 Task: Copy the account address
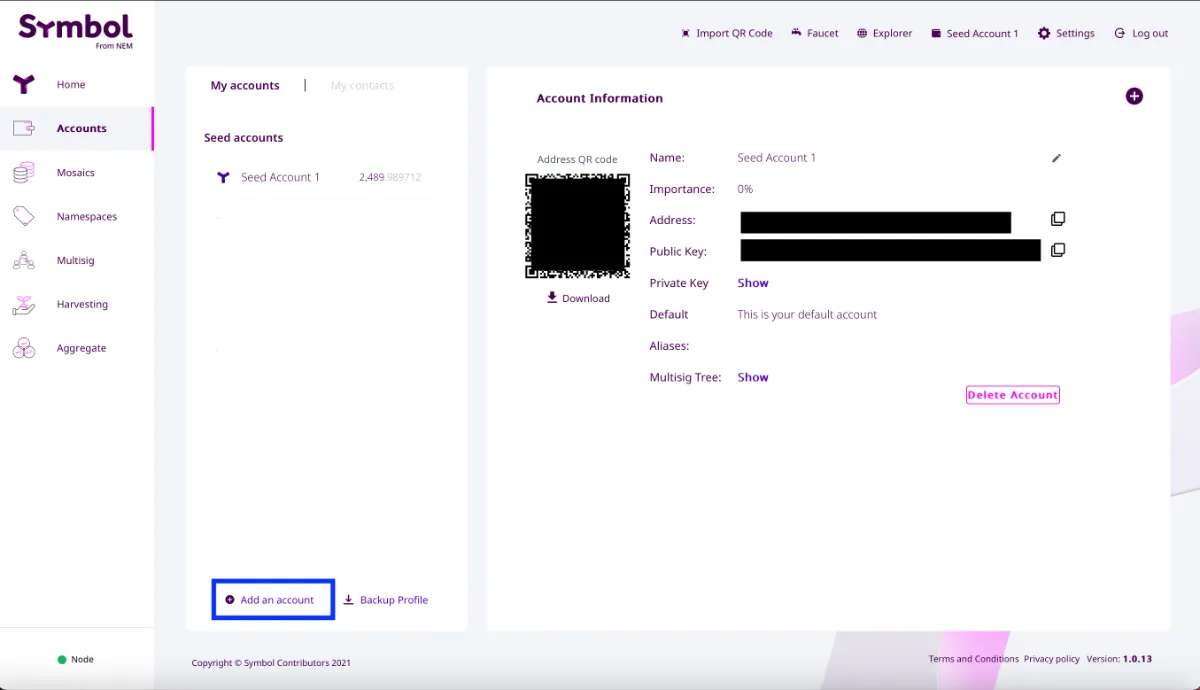1058,219
